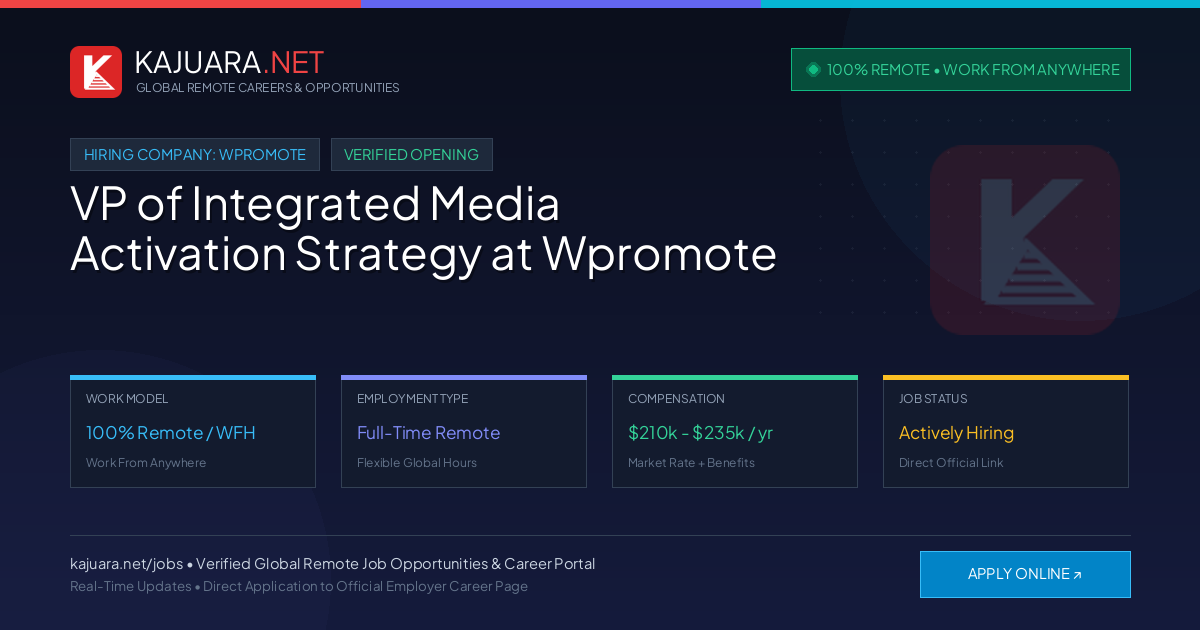Click the 'Work From Anywhere' card caption
This screenshot has width=1200, height=630.
pos(146,463)
